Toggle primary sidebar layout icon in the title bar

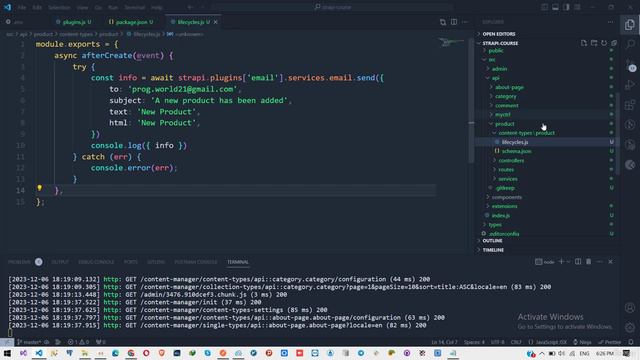point(544,7)
